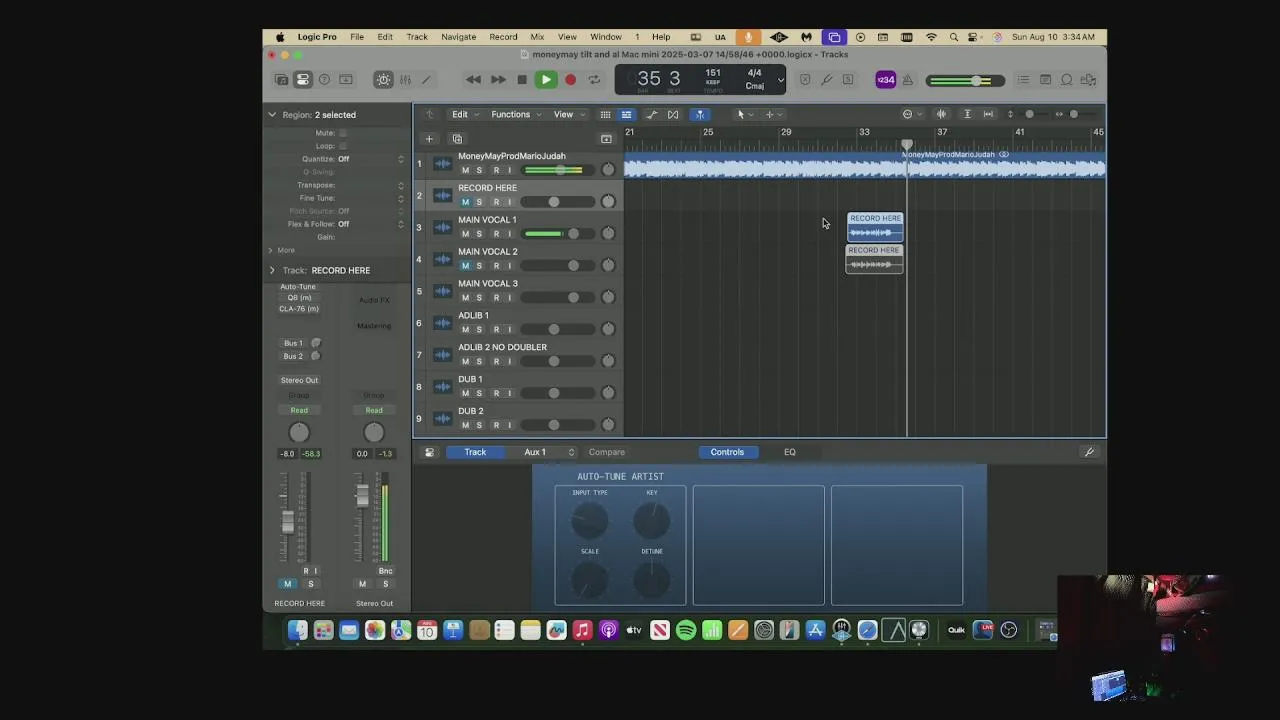Image resolution: width=1280 pixels, height=720 pixels.
Task: Tick the region Mute checkbox in inspector
Action: 343,133
